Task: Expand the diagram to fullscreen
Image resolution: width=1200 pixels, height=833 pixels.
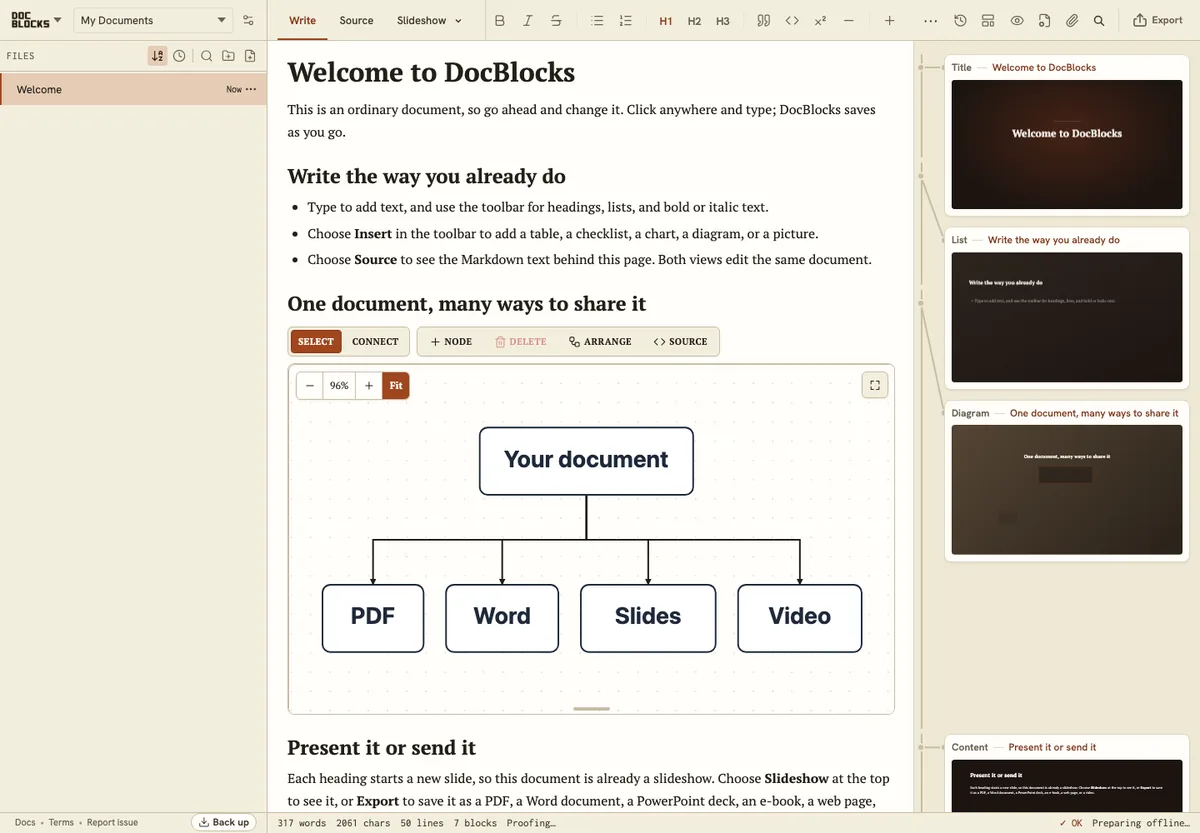Action: (875, 385)
